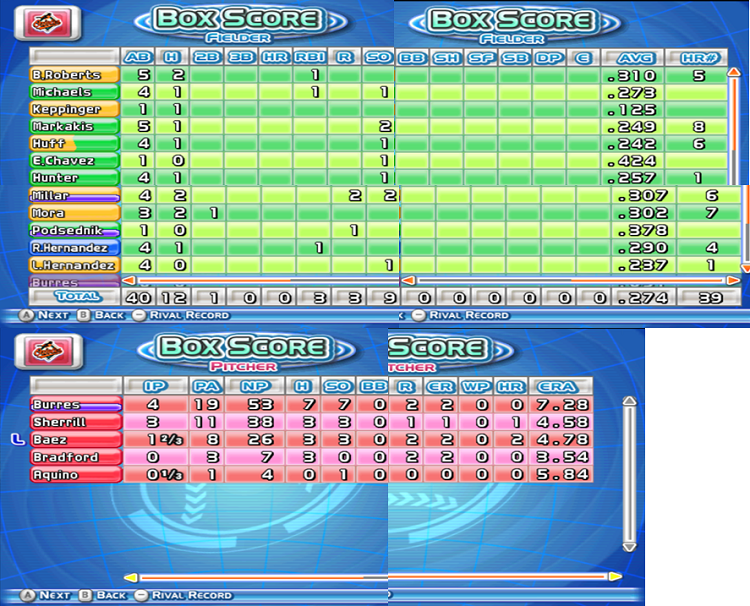Click the fielder vertical scrollbar track beside HR#

[734, 130]
